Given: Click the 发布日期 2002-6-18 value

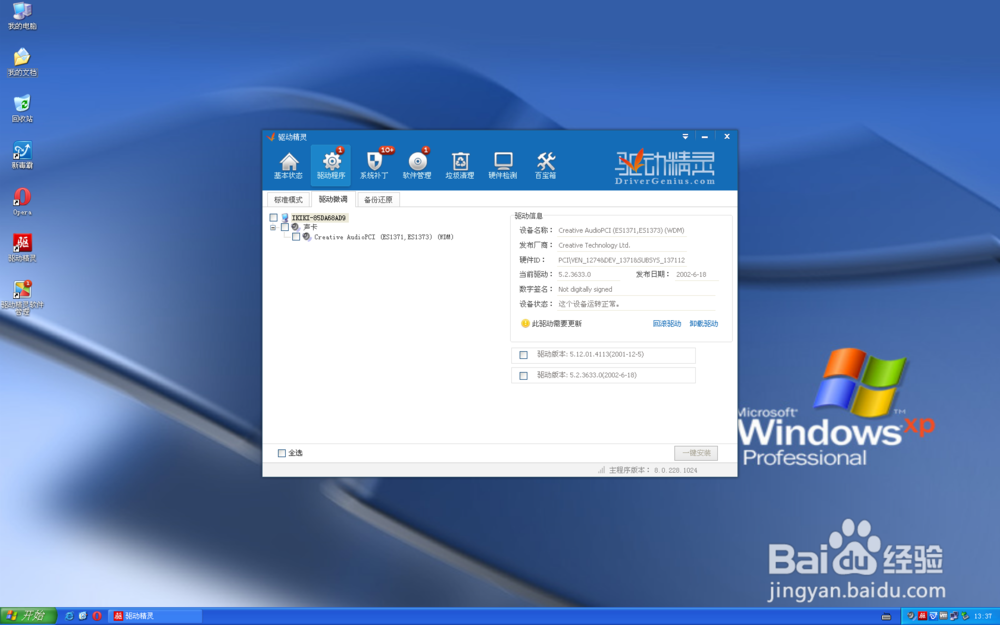Looking at the screenshot, I should [691, 274].
